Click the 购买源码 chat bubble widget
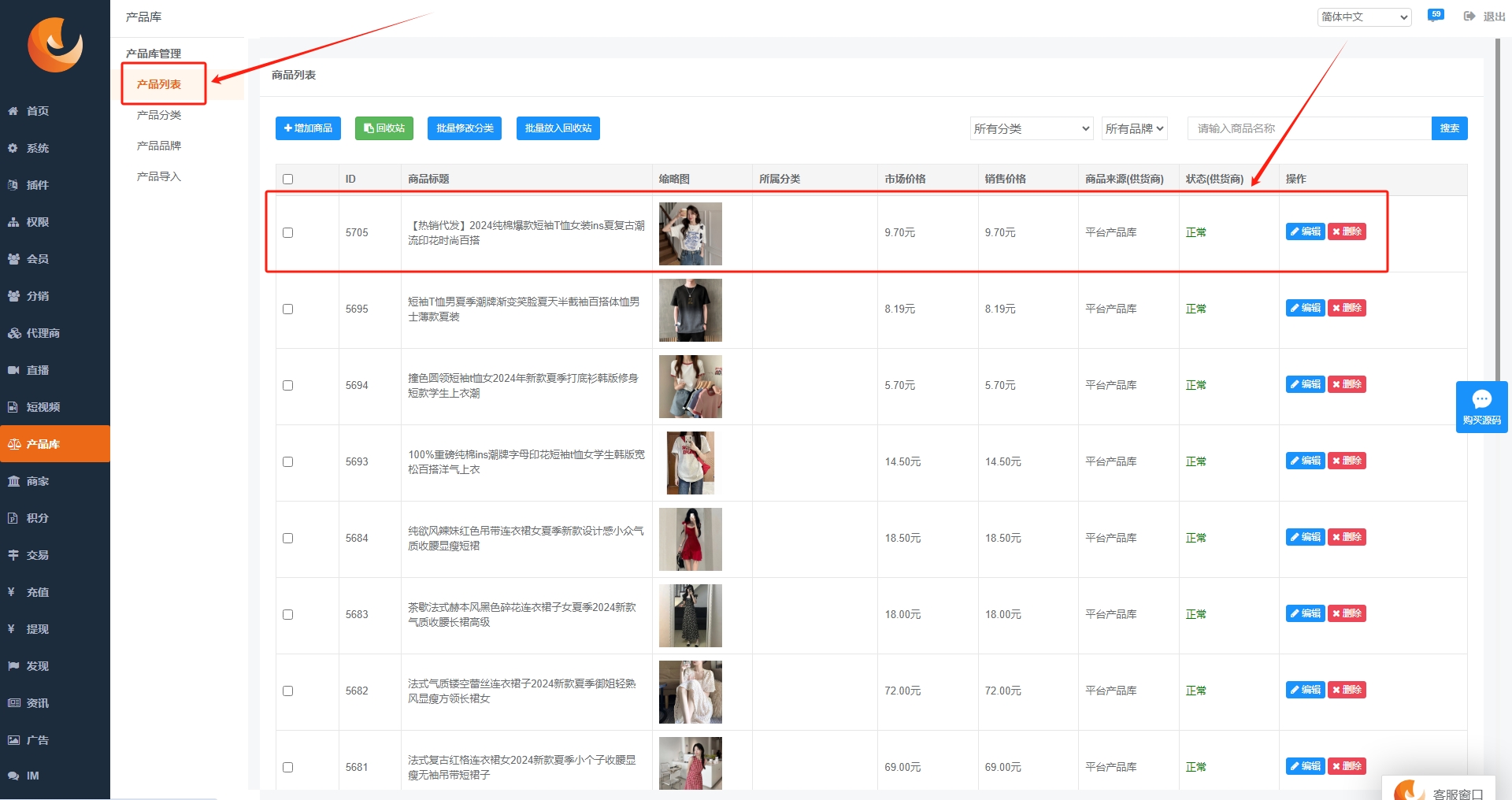Screen dimensions: 1512x800 click(x=1481, y=406)
